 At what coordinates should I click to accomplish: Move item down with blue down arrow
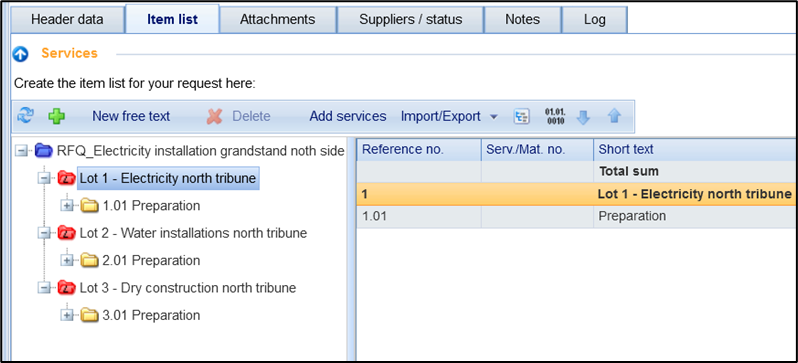[x=583, y=117]
